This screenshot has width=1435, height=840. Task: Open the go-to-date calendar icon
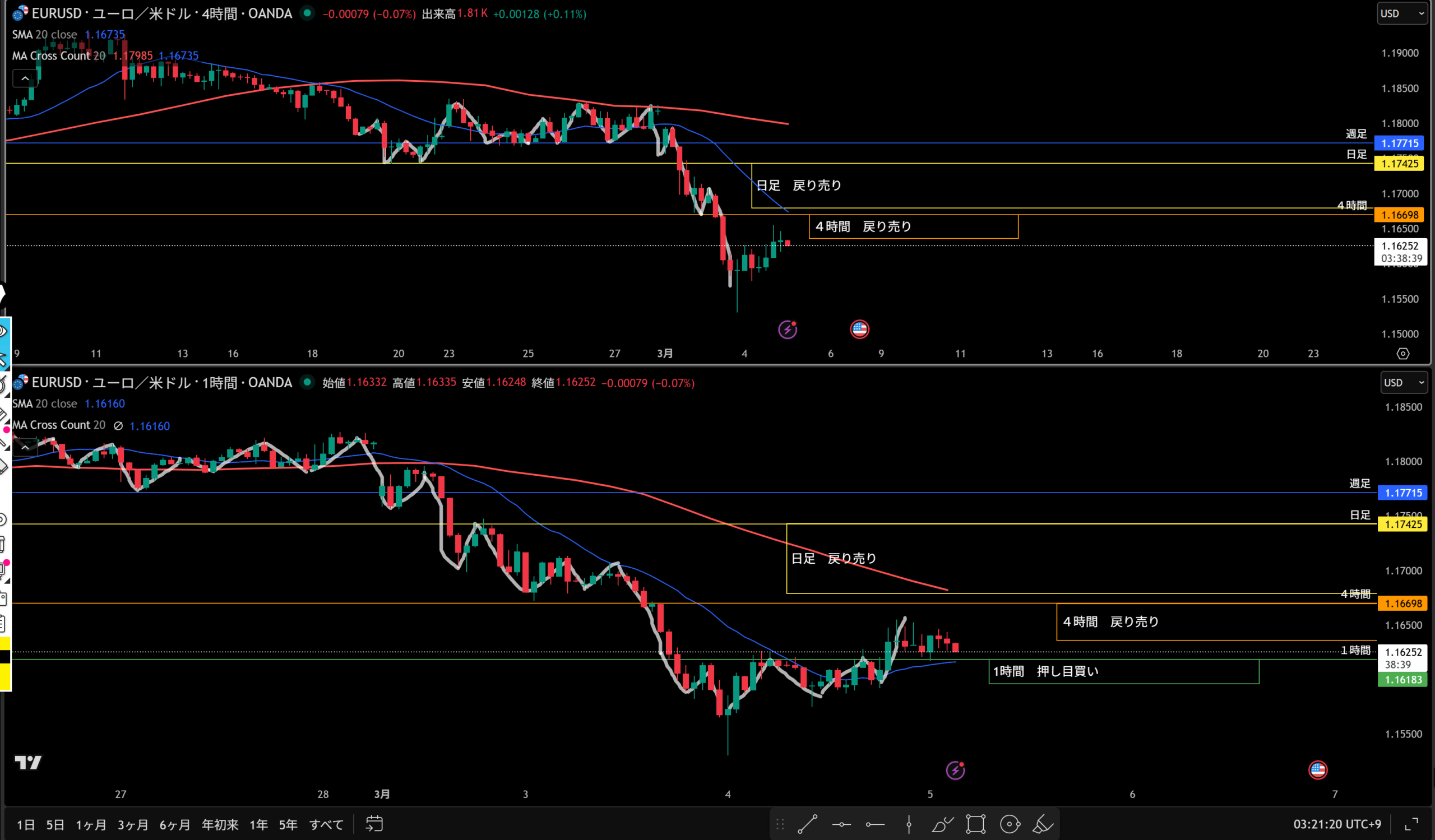[374, 824]
